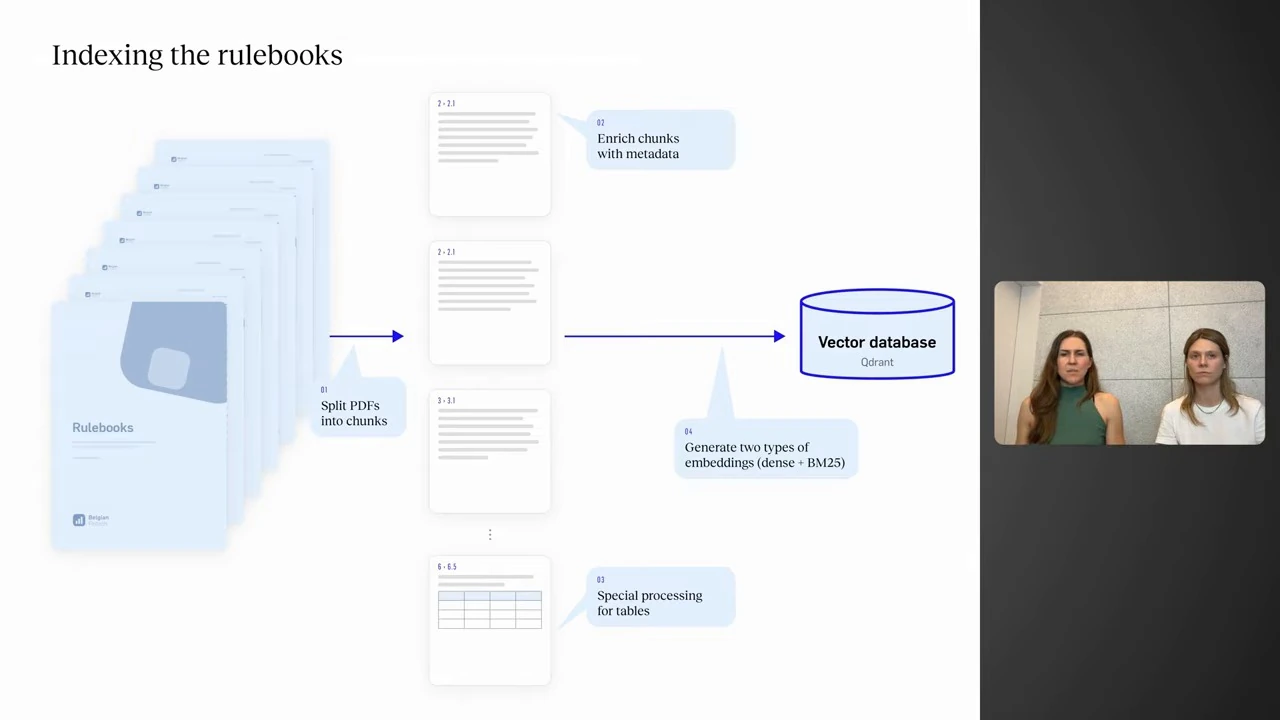Click the Vector database cylinder icon
The width and height of the screenshot is (1280, 720).
(x=877, y=334)
